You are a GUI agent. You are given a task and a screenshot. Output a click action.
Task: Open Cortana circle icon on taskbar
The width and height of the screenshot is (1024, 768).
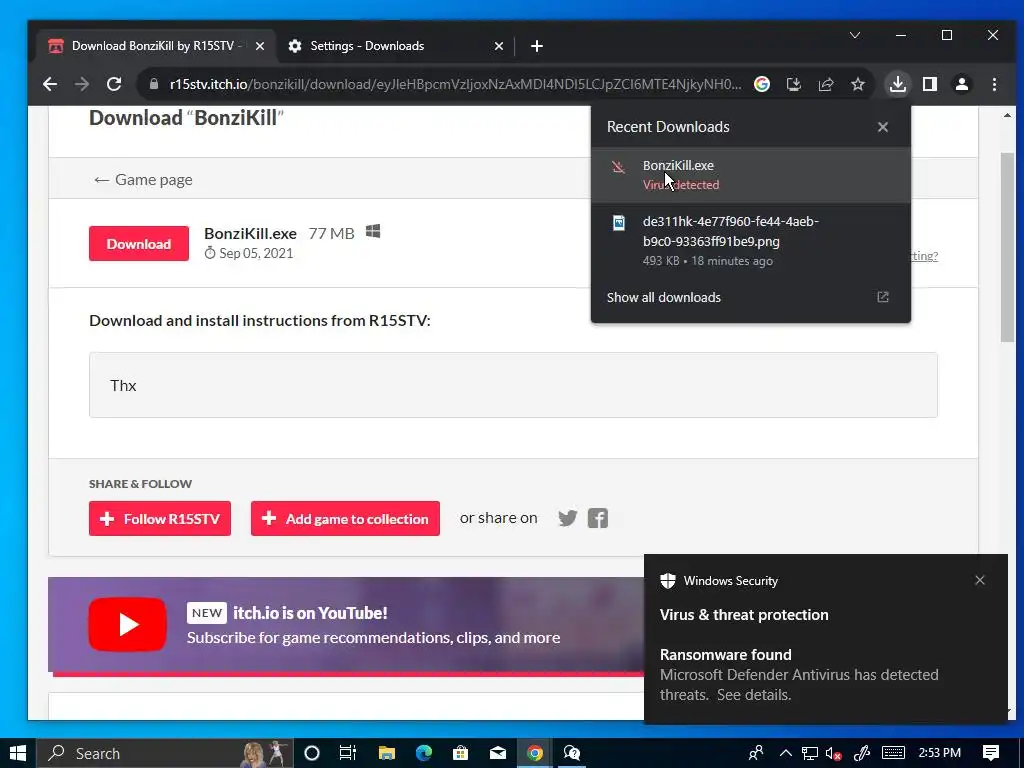[312, 753]
